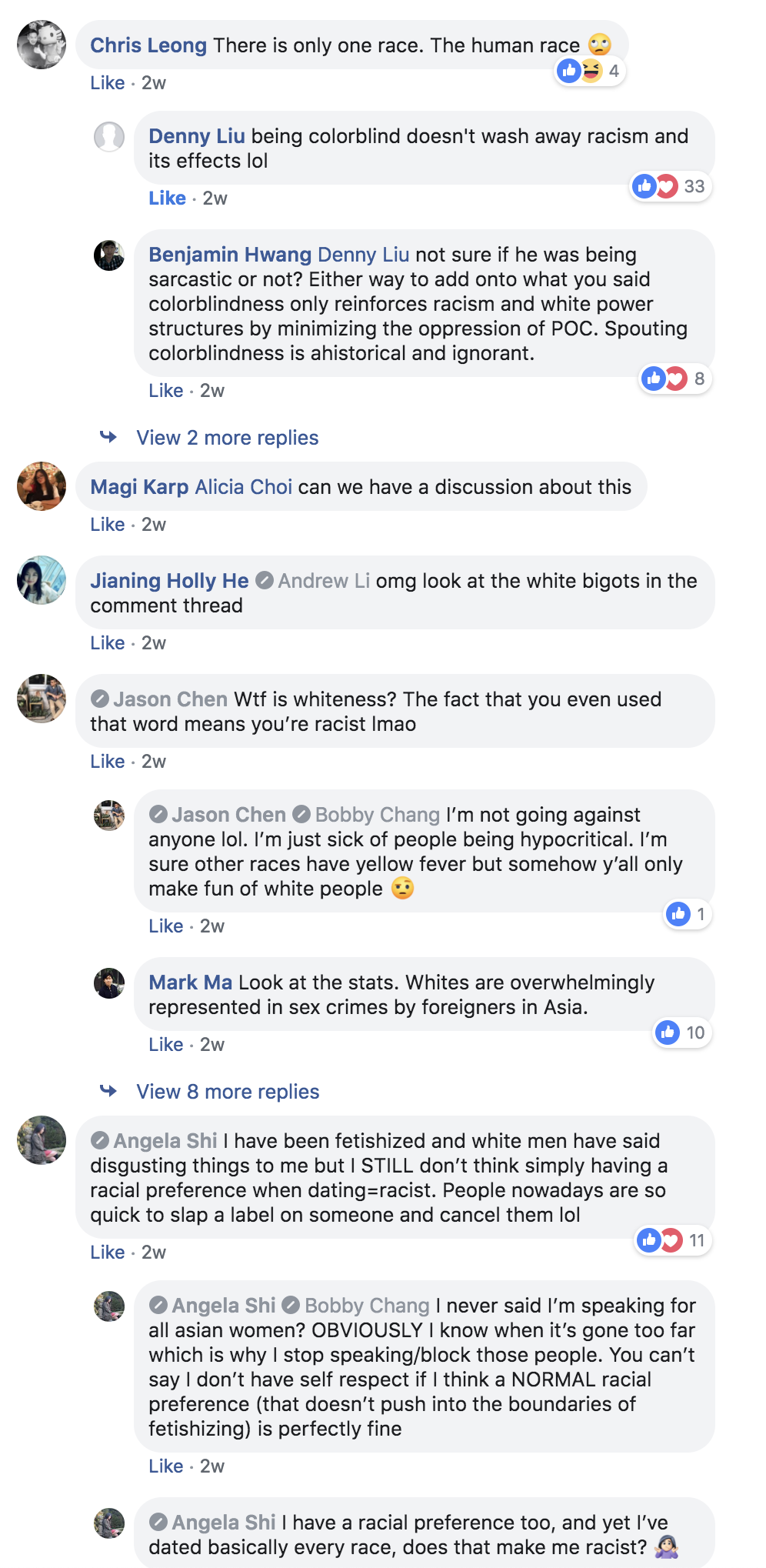Click the reply arrow beside View 2 more replies
This screenshot has width=766, height=1568.
click(108, 437)
